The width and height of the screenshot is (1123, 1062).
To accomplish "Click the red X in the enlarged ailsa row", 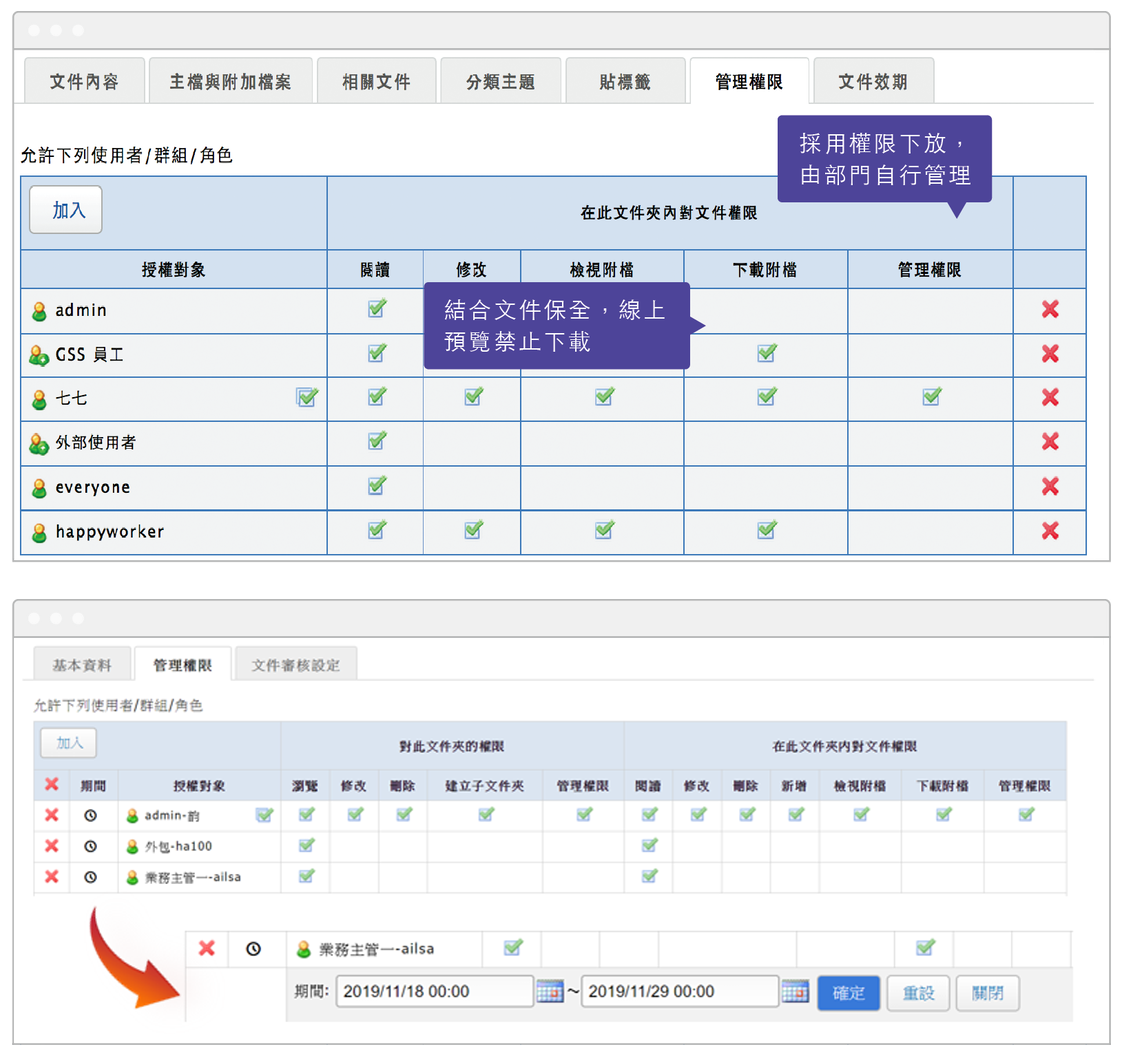I will point(207,948).
